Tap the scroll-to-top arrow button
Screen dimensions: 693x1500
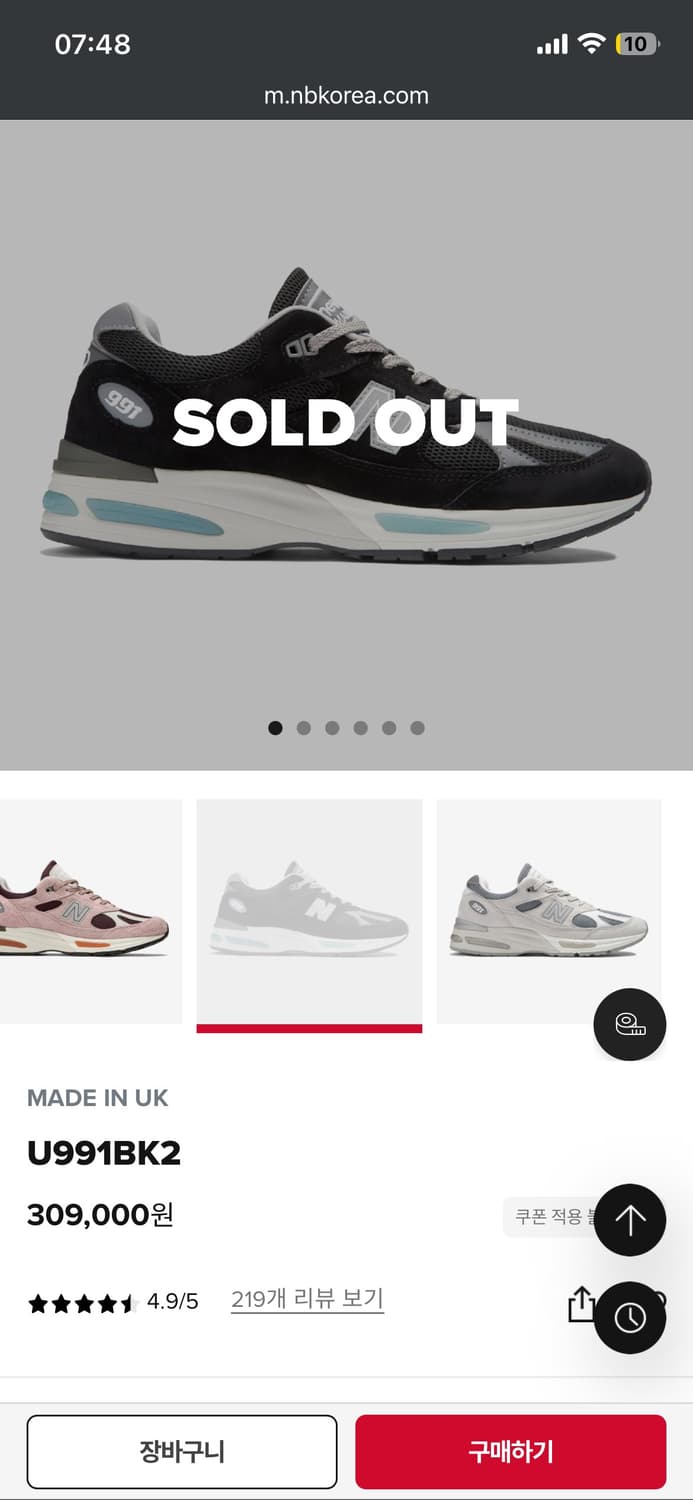click(630, 1220)
